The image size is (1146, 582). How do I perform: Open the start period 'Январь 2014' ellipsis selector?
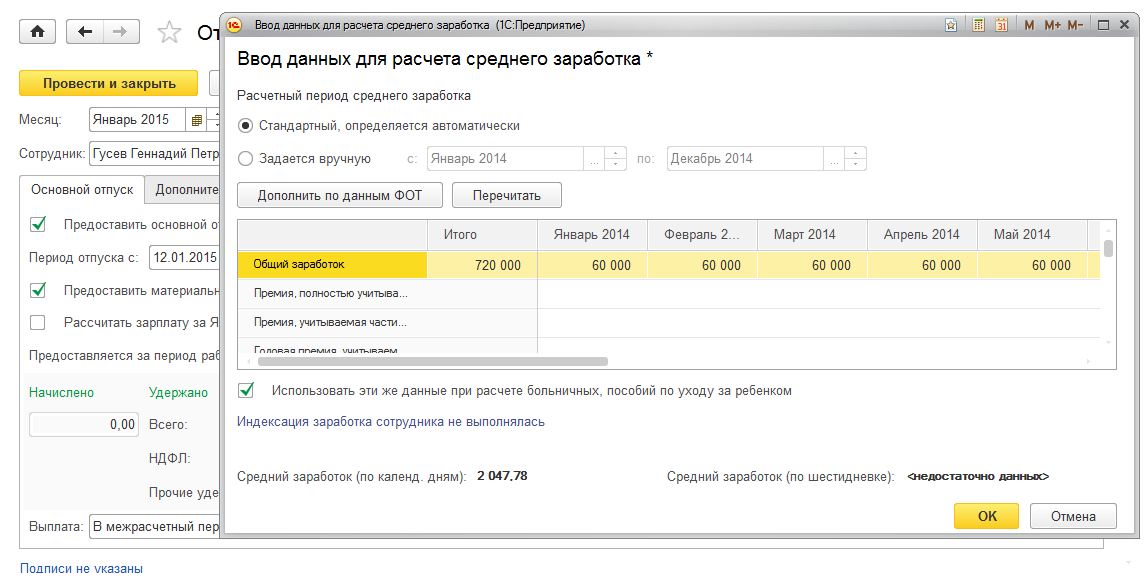[x=594, y=158]
